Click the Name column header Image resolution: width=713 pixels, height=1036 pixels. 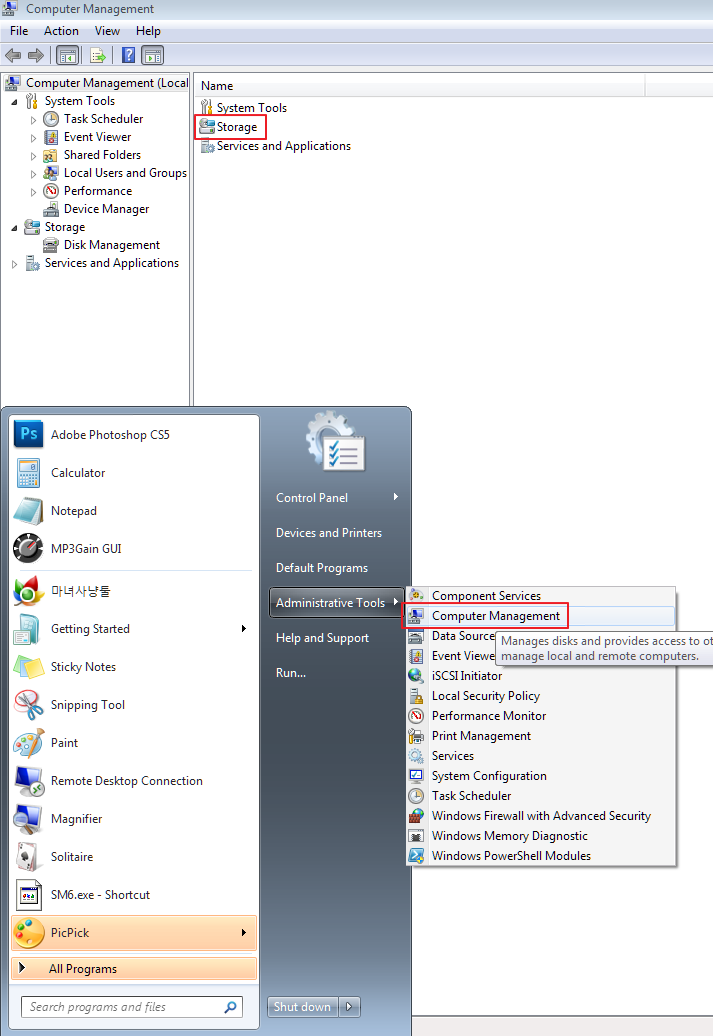(x=420, y=86)
